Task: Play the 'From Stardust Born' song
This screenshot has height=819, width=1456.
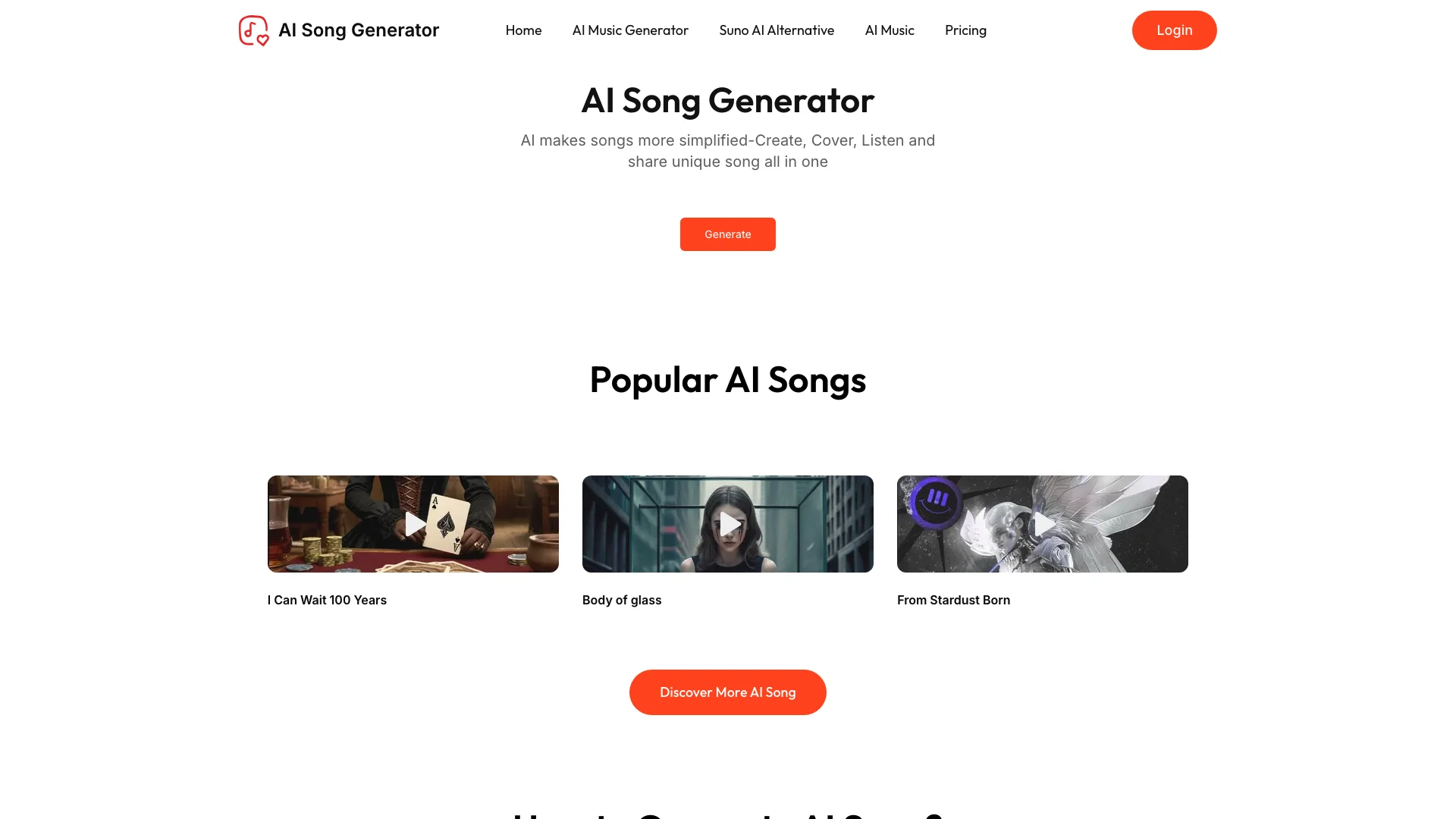Action: point(1043,524)
